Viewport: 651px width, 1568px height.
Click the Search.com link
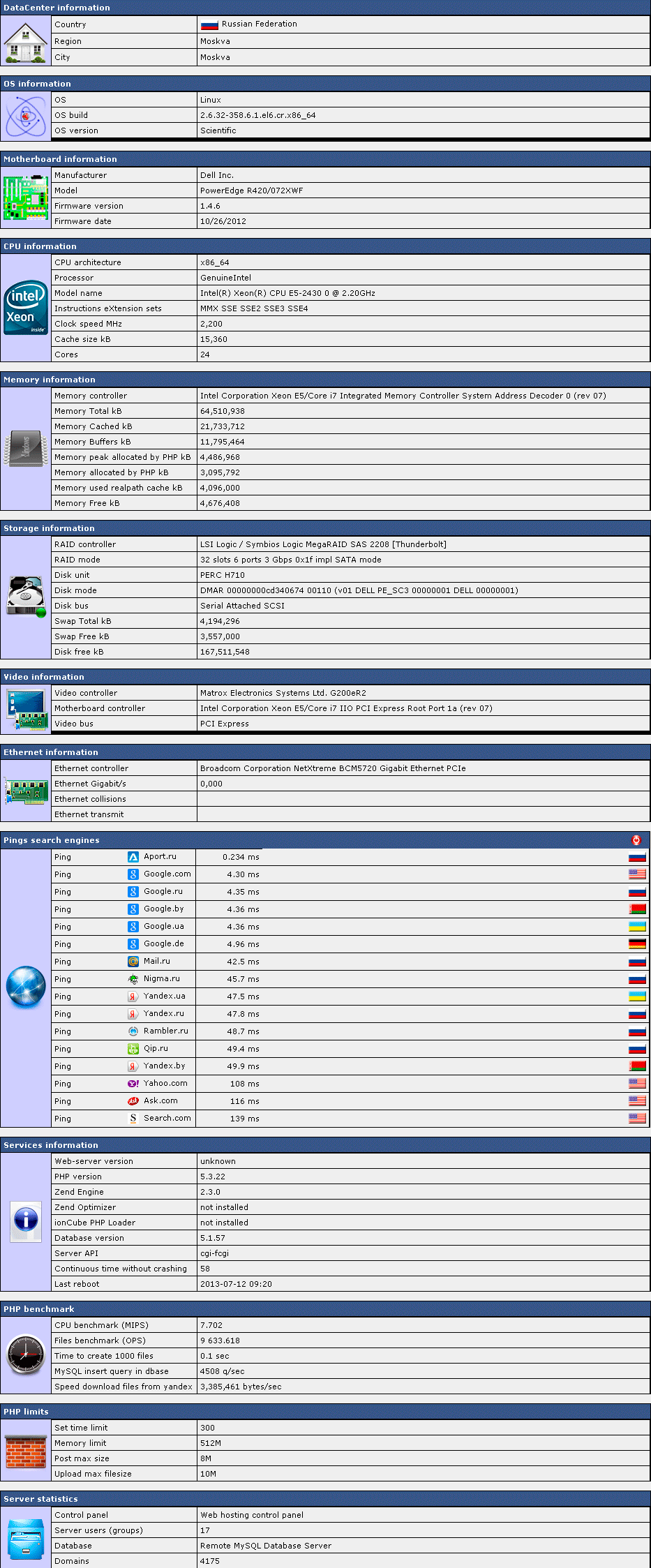coord(167,1119)
